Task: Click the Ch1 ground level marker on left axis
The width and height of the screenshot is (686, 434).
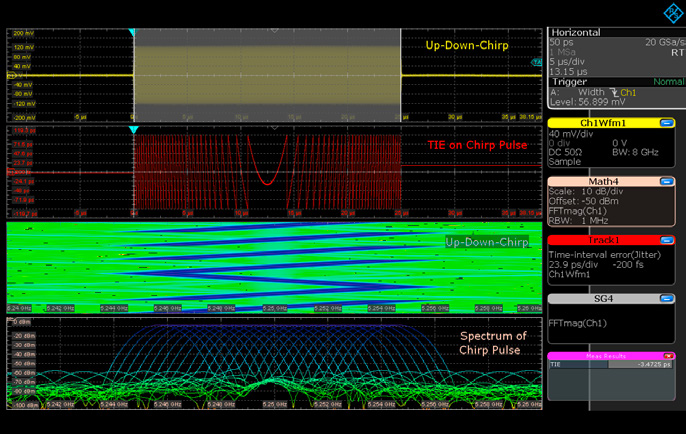Action: (11, 75)
